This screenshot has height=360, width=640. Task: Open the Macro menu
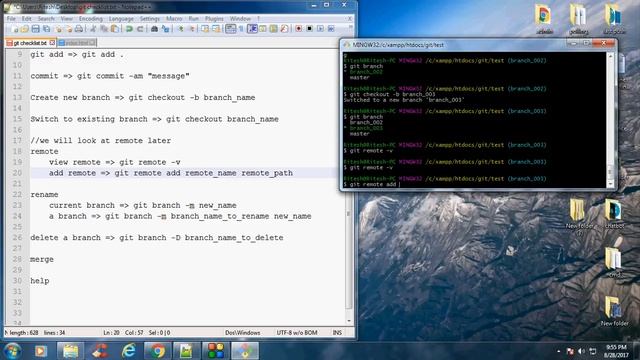(174, 19)
